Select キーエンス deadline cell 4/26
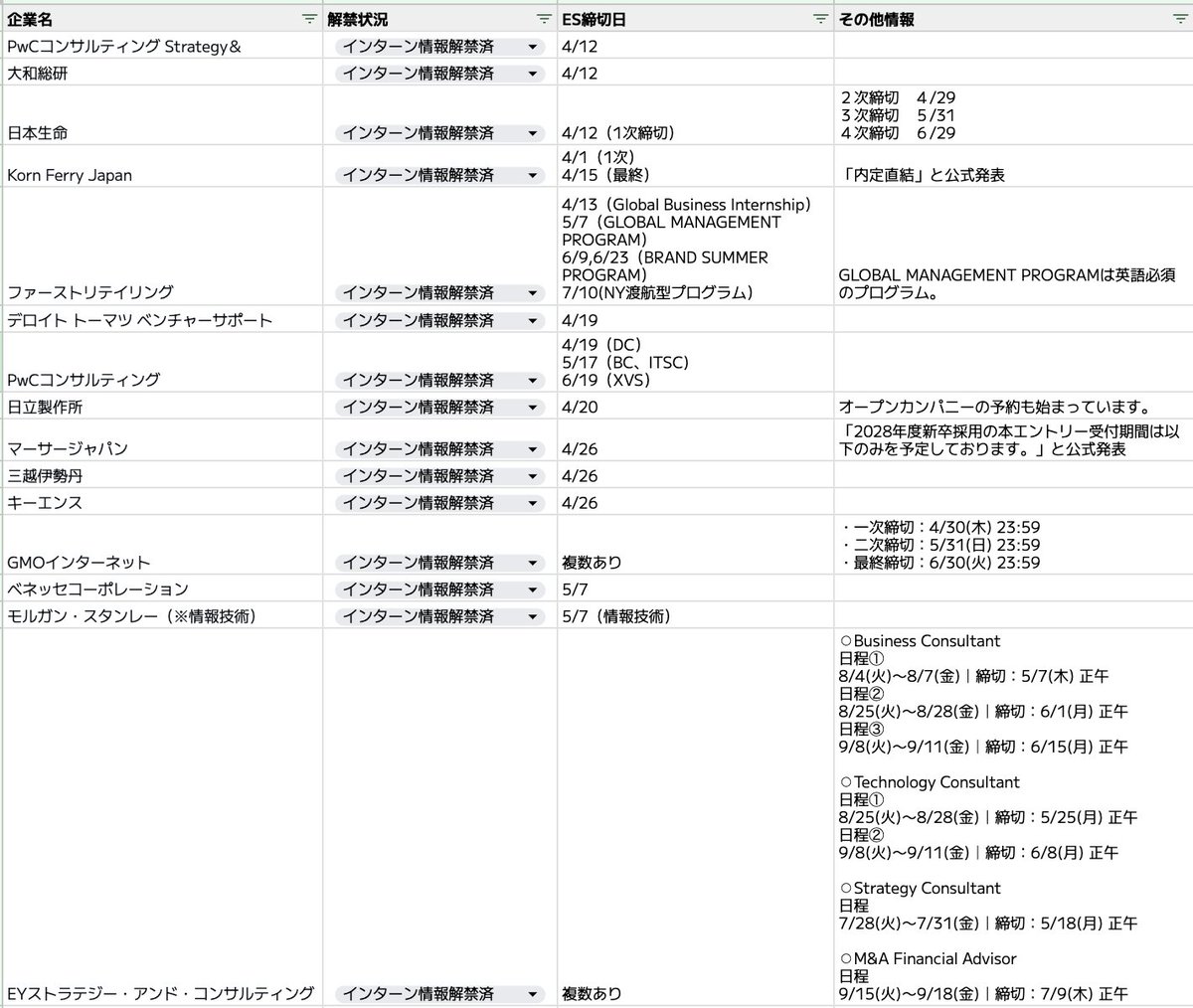The image size is (1193, 1008). click(x=695, y=502)
